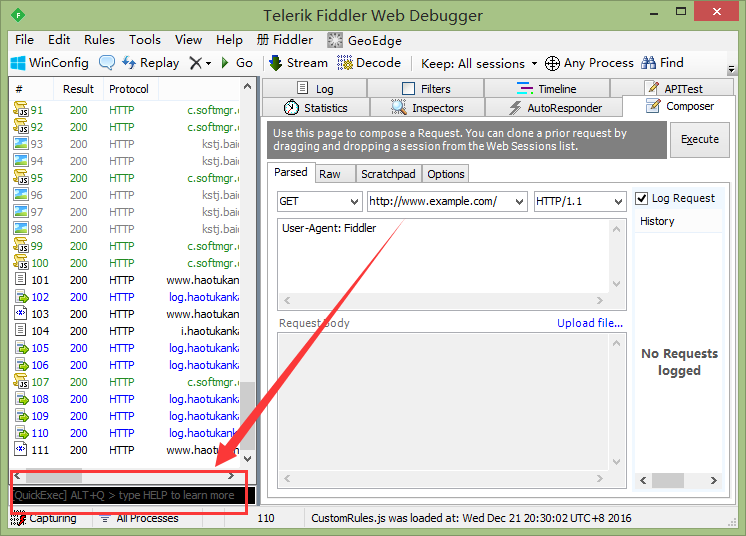
Task: Open the Tools menu
Action: [x=145, y=40]
